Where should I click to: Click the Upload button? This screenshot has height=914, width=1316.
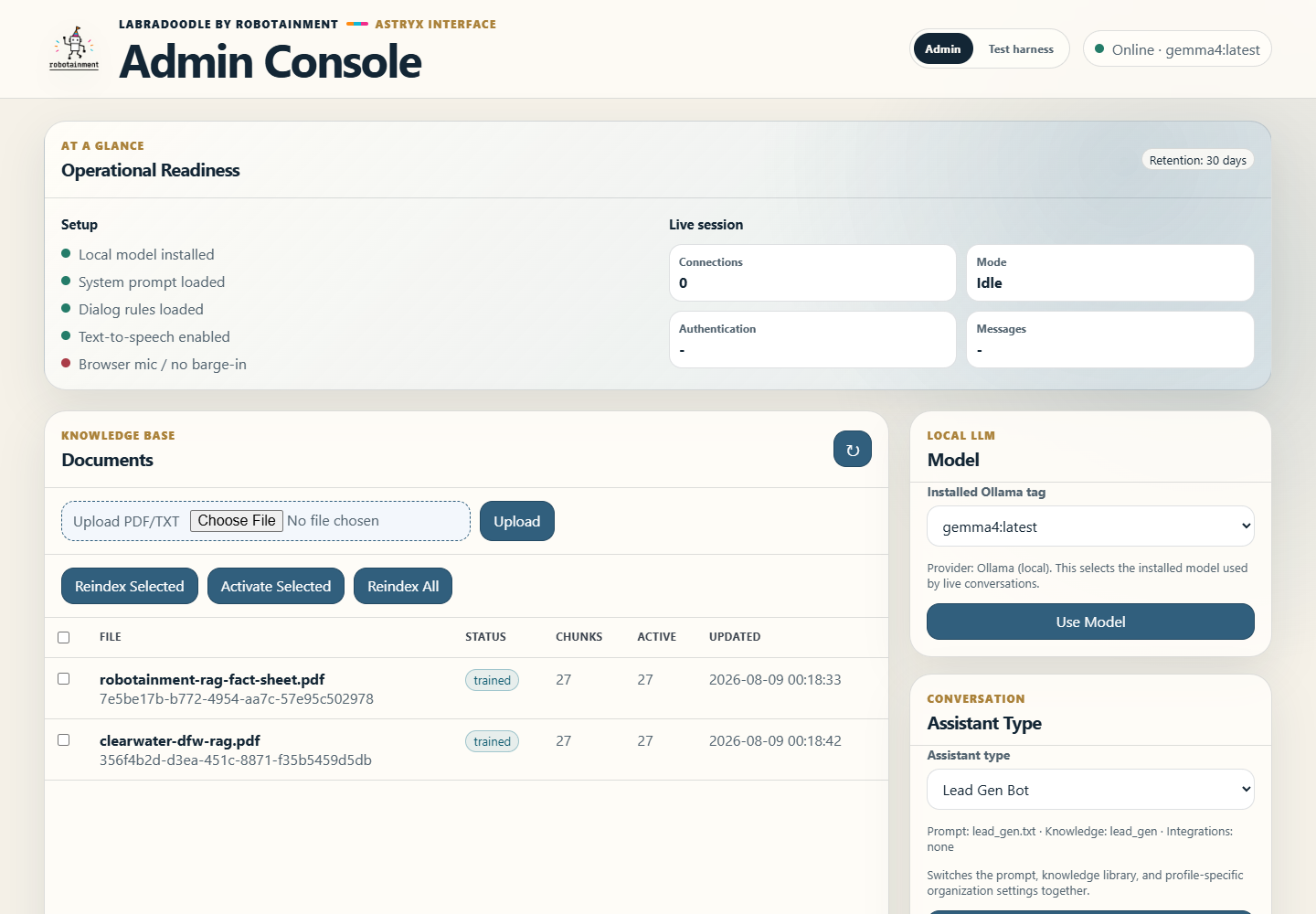point(517,521)
